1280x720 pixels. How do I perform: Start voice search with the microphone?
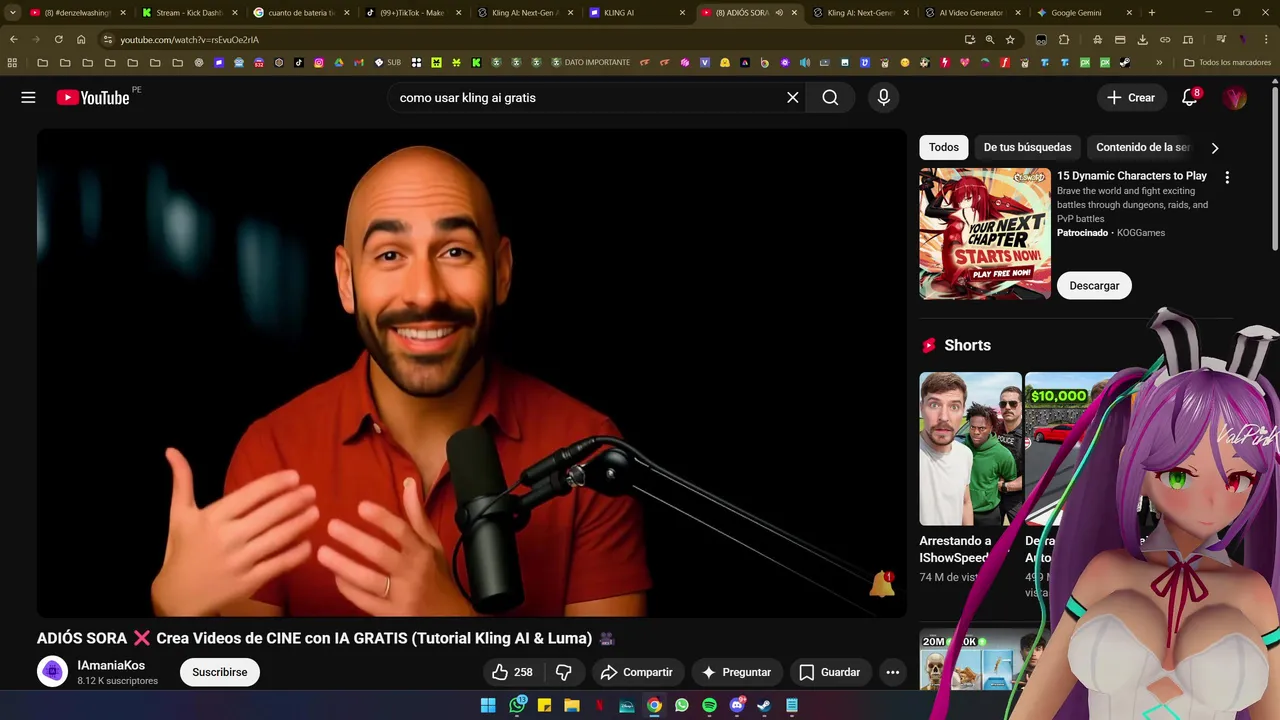click(x=883, y=98)
